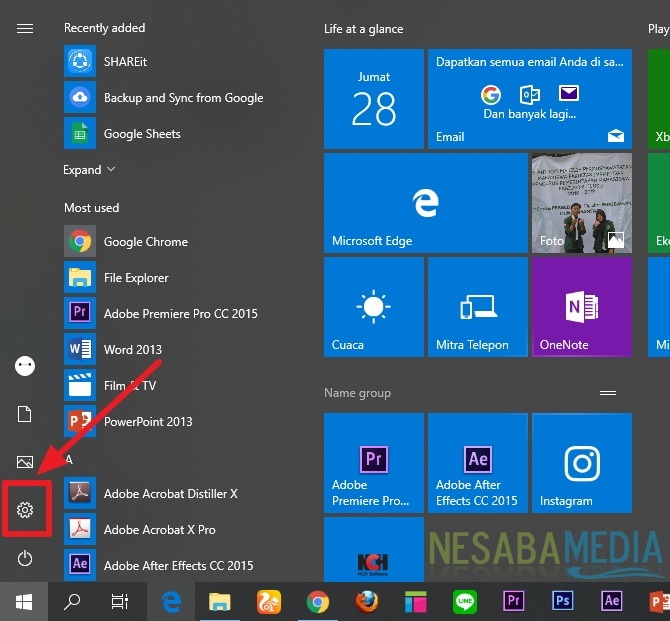
Task: Open the Adobe Premiere Pro tile
Action: point(373,463)
